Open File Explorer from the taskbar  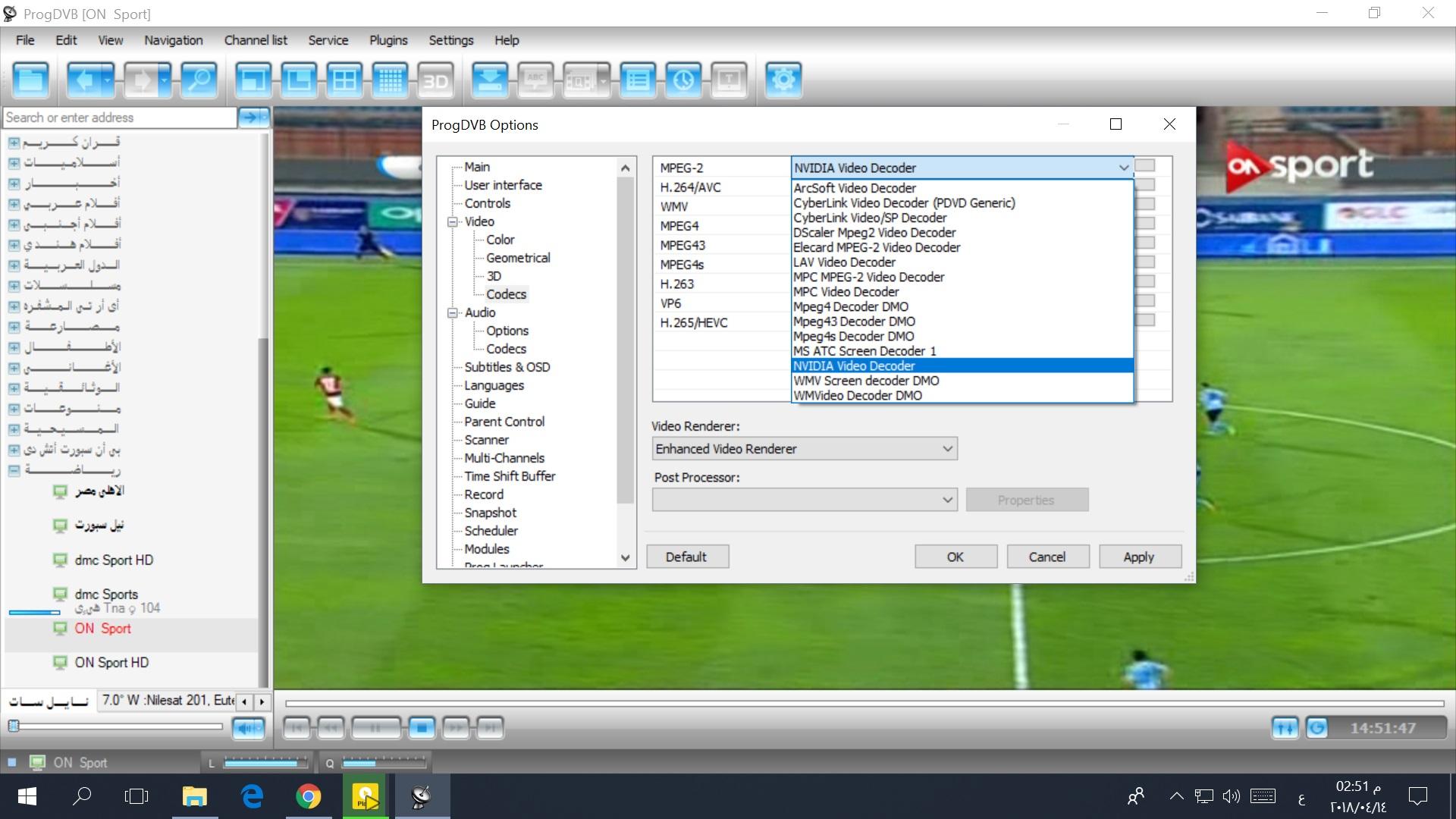pyautogui.click(x=195, y=796)
